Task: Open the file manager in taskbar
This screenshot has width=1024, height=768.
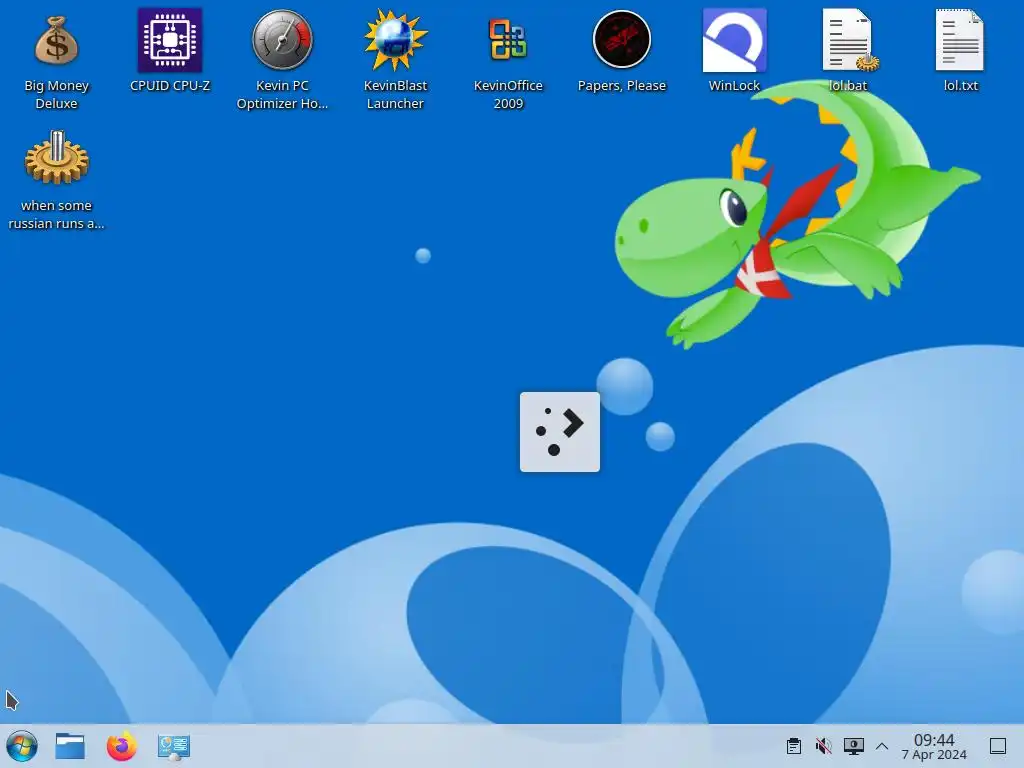Action: point(70,746)
